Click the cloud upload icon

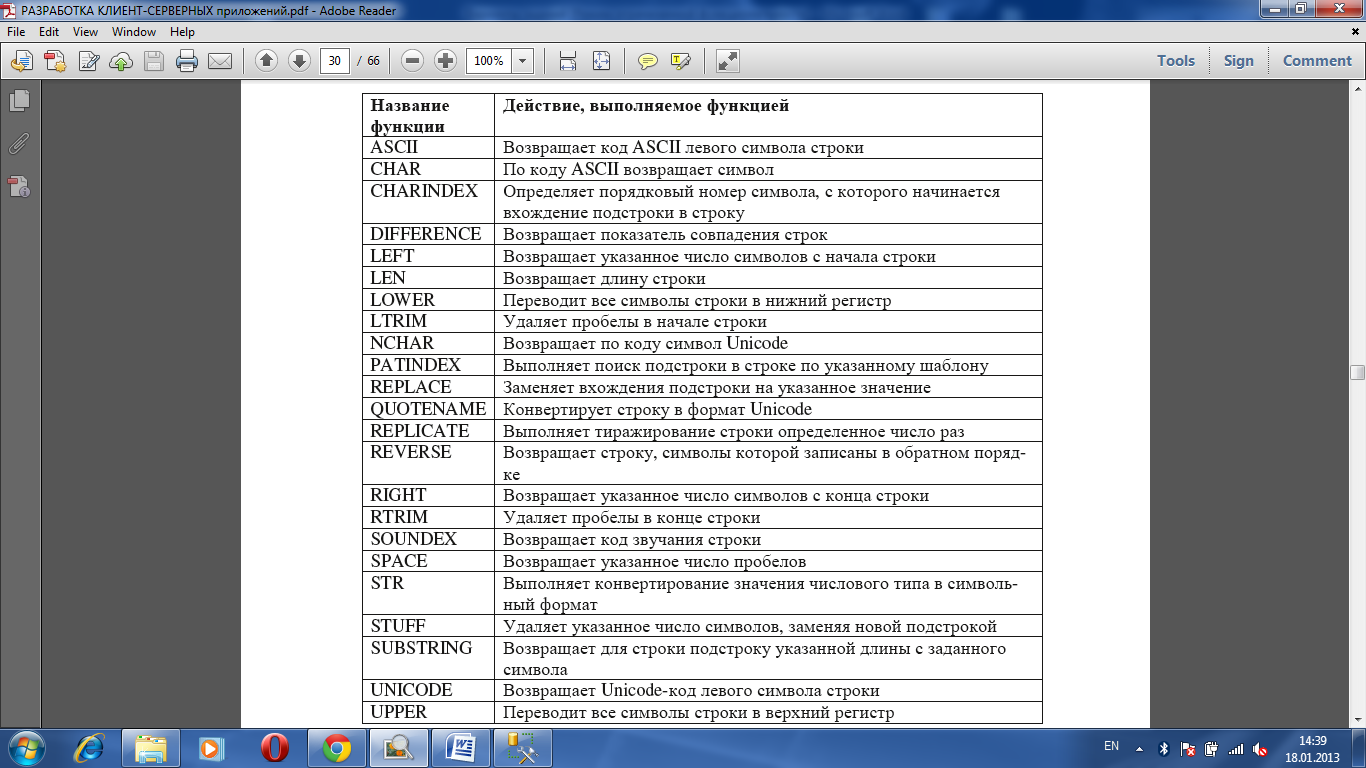(121, 61)
